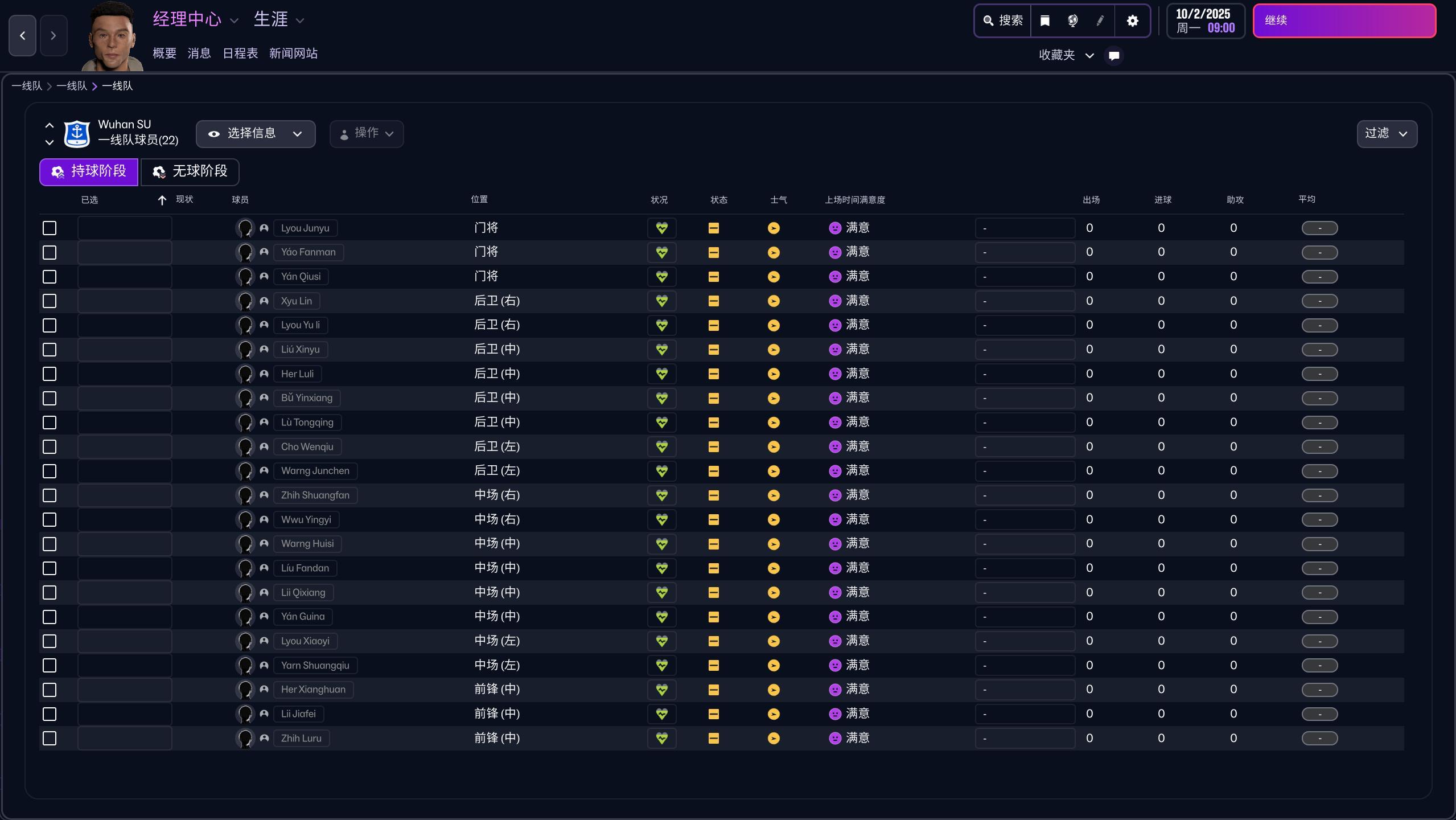Click the 搜索 search button
The height and width of the screenshot is (820, 1456).
coord(1002,20)
